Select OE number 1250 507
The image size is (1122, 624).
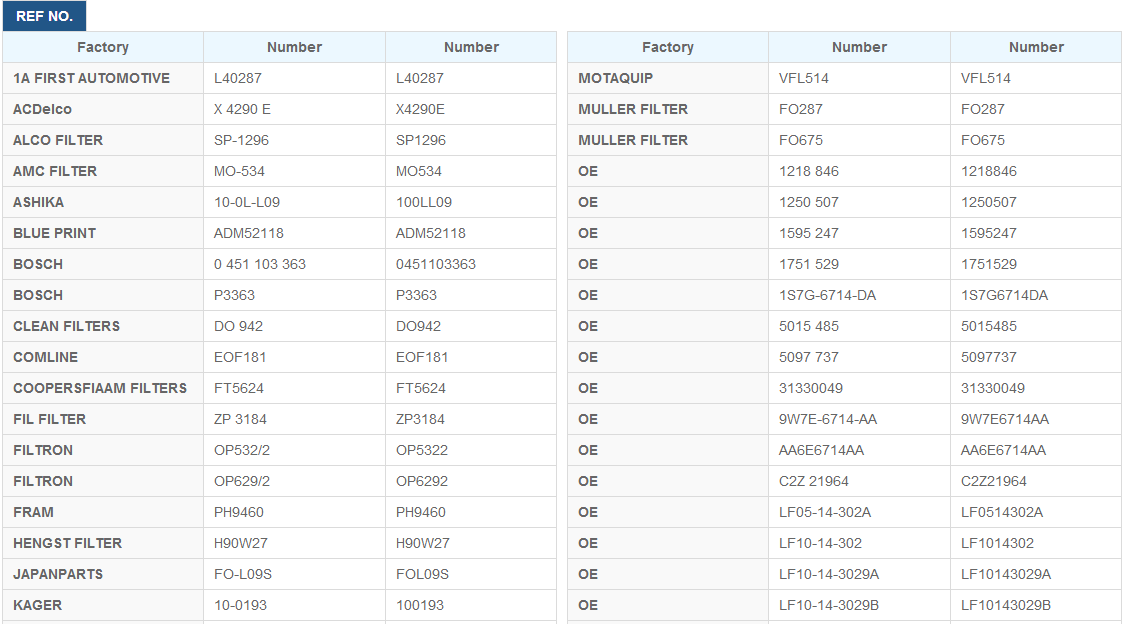point(809,202)
